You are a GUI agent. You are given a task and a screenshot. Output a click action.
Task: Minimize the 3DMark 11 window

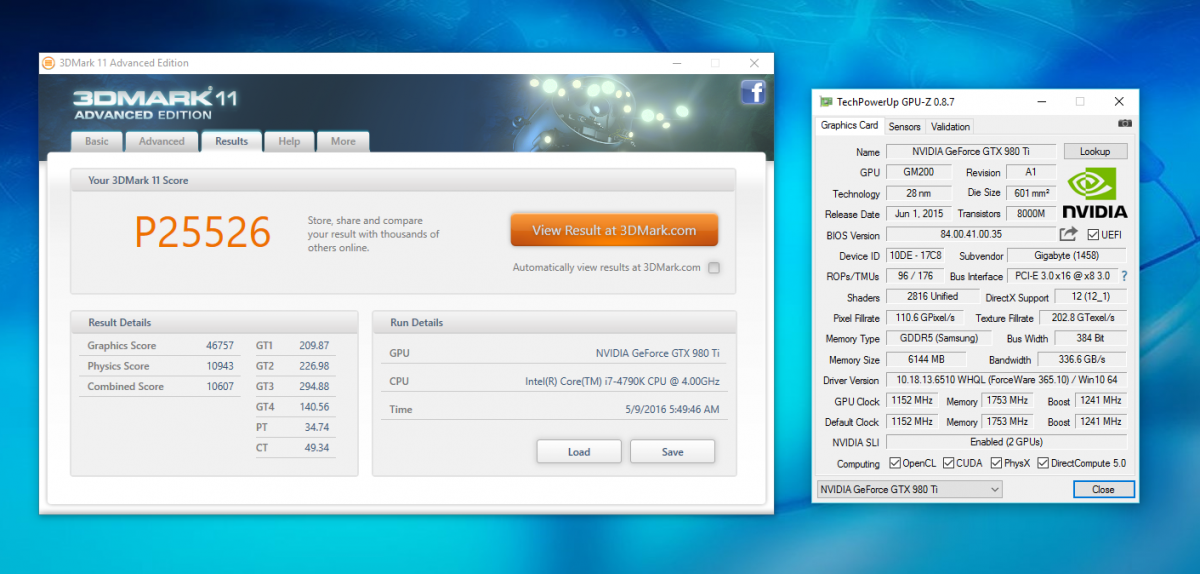coord(676,63)
